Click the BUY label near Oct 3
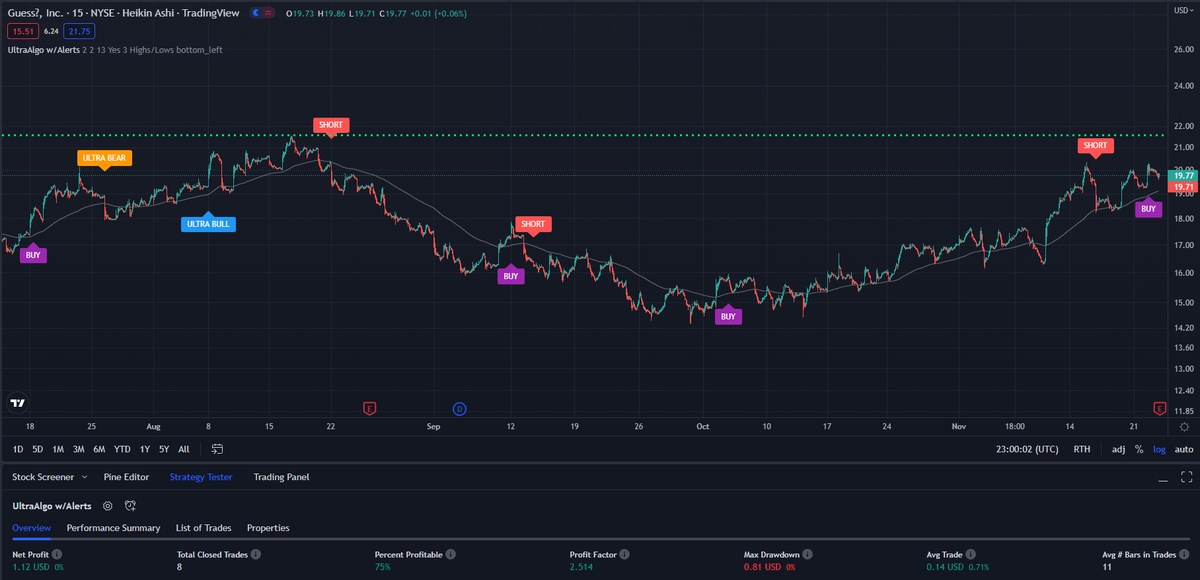 [x=728, y=316]
